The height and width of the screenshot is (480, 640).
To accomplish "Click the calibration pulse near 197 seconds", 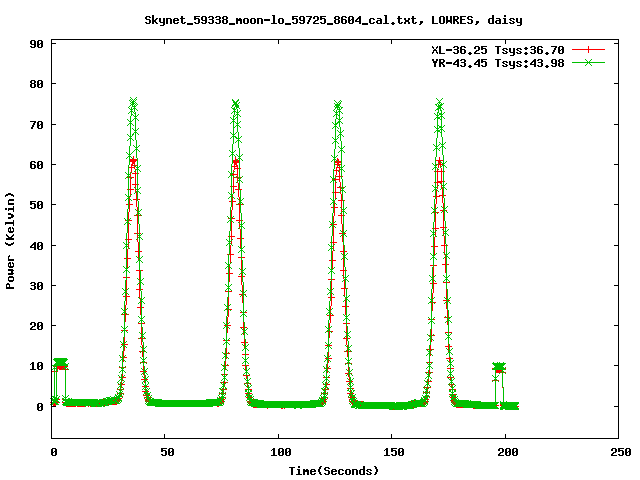I will [x=499, y=367].
